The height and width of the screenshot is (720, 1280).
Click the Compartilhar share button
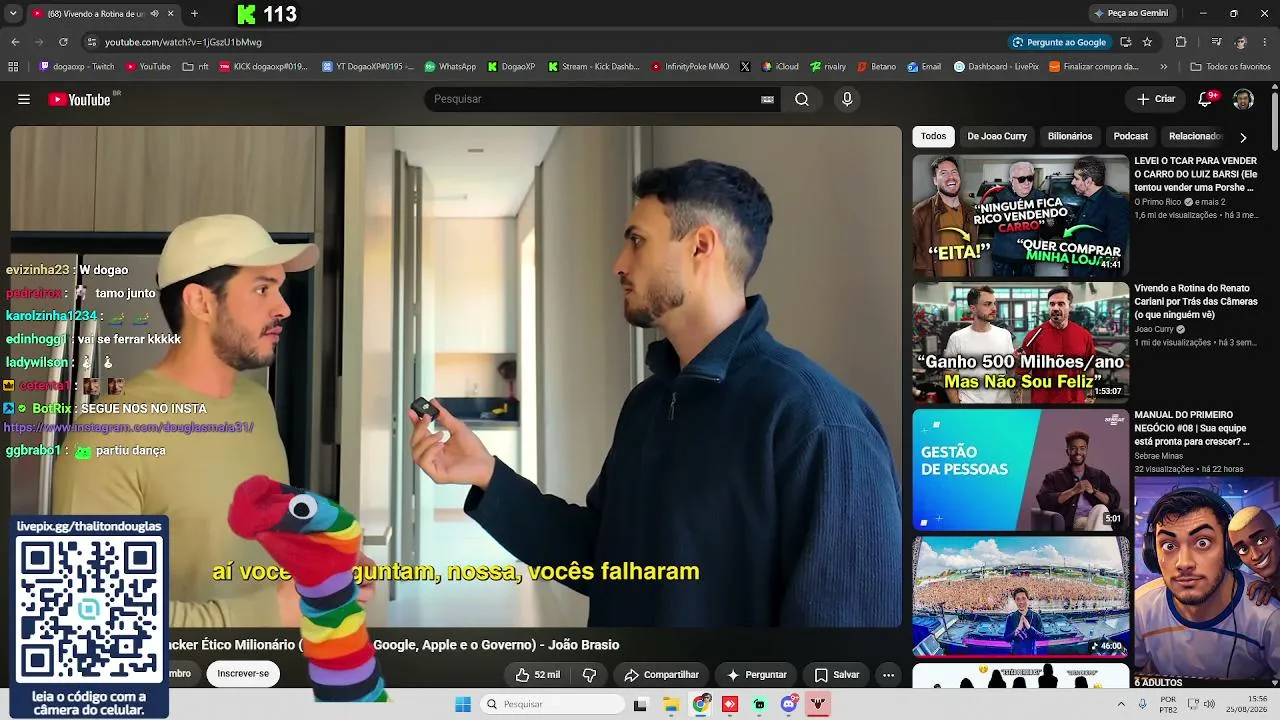click(x=661, y=675)
